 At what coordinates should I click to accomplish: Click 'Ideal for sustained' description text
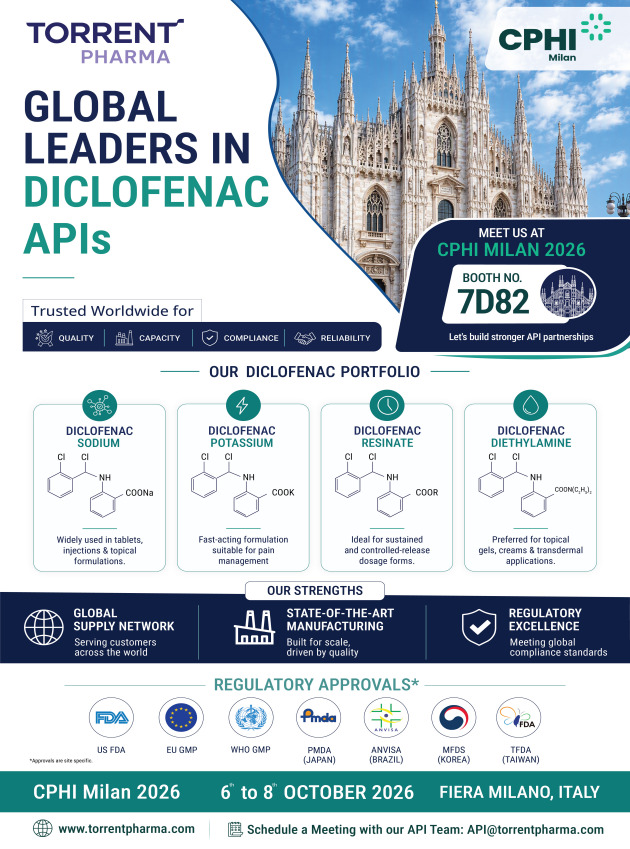[387, 550]
